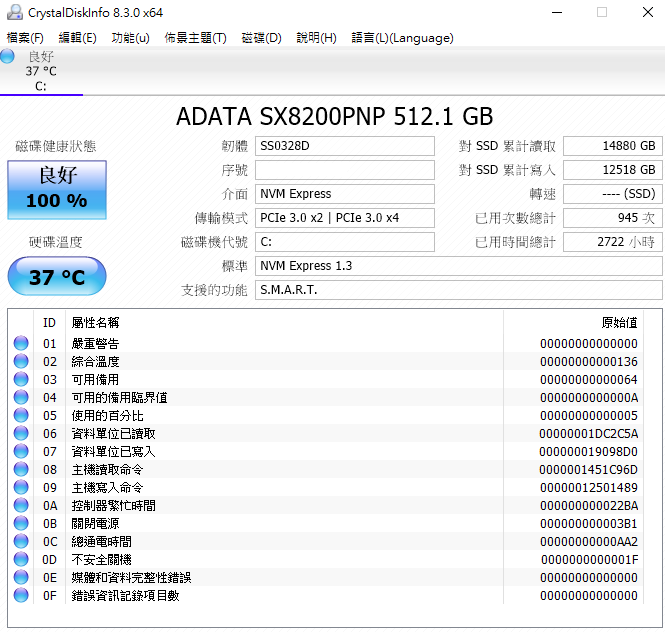Click the 傳輸模式 PCIe 3.0 field
This screenshot has width=665, height=632.
click(x=344, y=218)
